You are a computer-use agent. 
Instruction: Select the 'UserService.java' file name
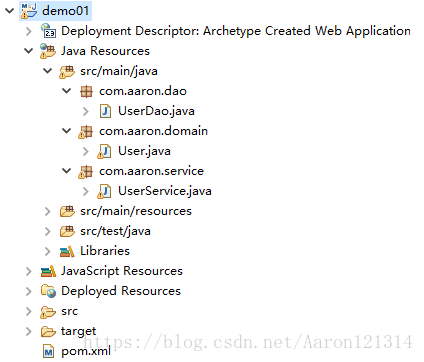(165, 191)
